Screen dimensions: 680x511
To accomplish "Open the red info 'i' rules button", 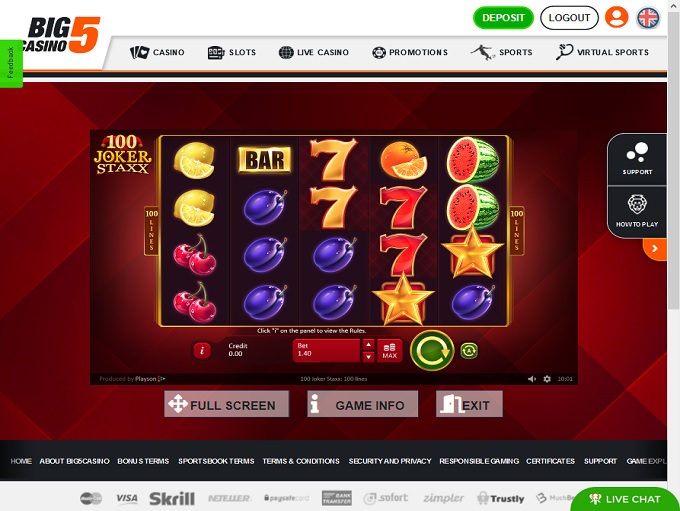I will tap(202, 350).
